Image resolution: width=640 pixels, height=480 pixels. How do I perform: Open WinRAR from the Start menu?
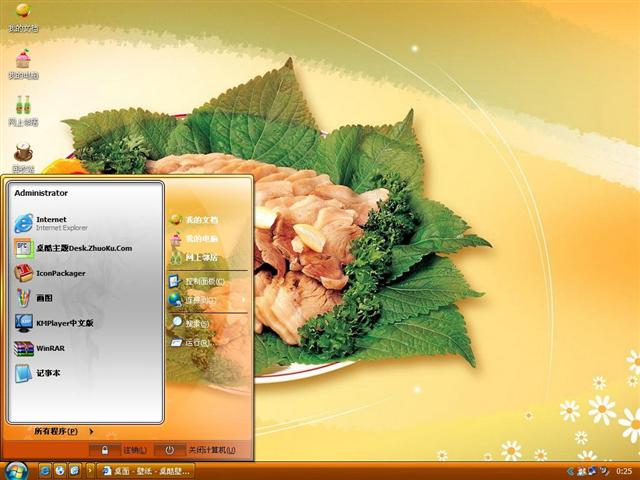coord(49,349)
